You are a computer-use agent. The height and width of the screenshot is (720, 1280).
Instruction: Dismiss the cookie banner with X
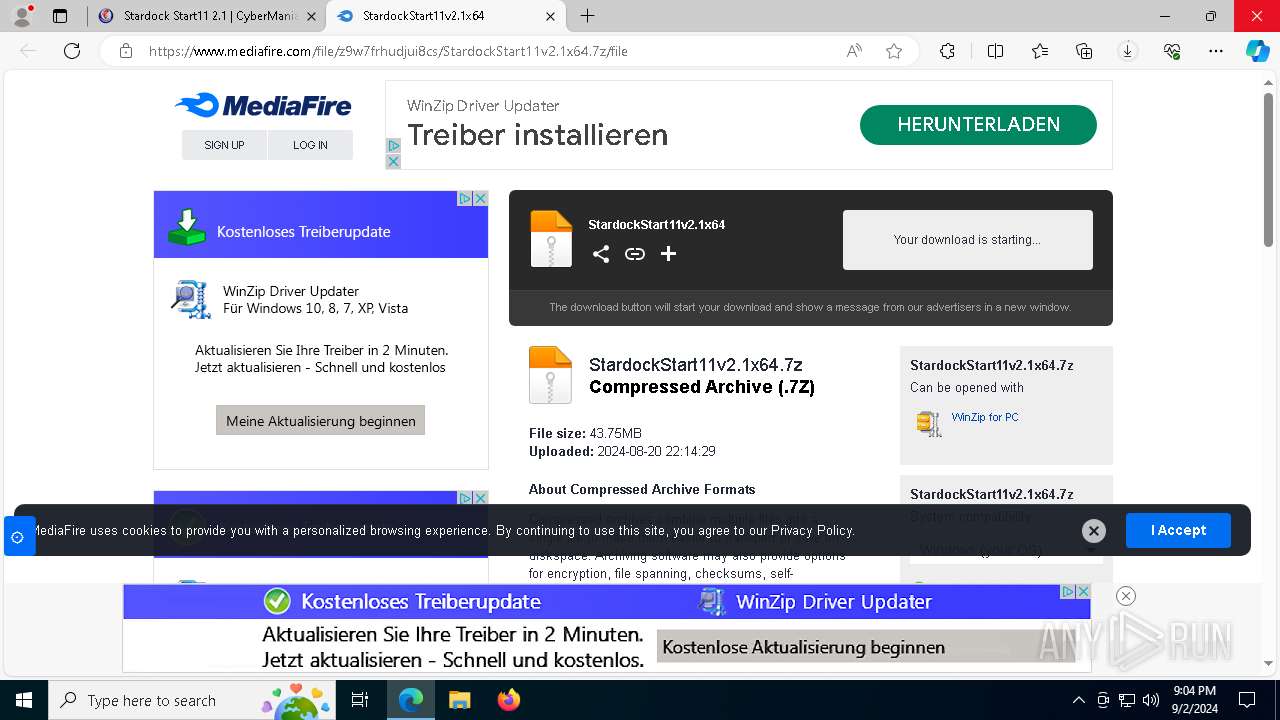[1094, 531]
